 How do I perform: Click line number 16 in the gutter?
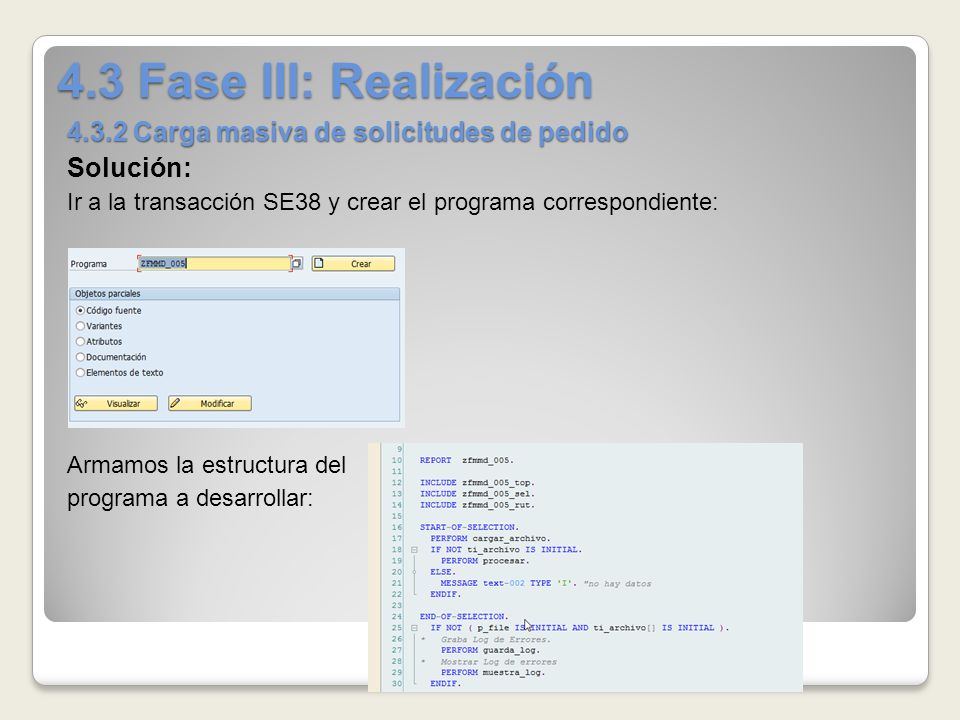397,527
